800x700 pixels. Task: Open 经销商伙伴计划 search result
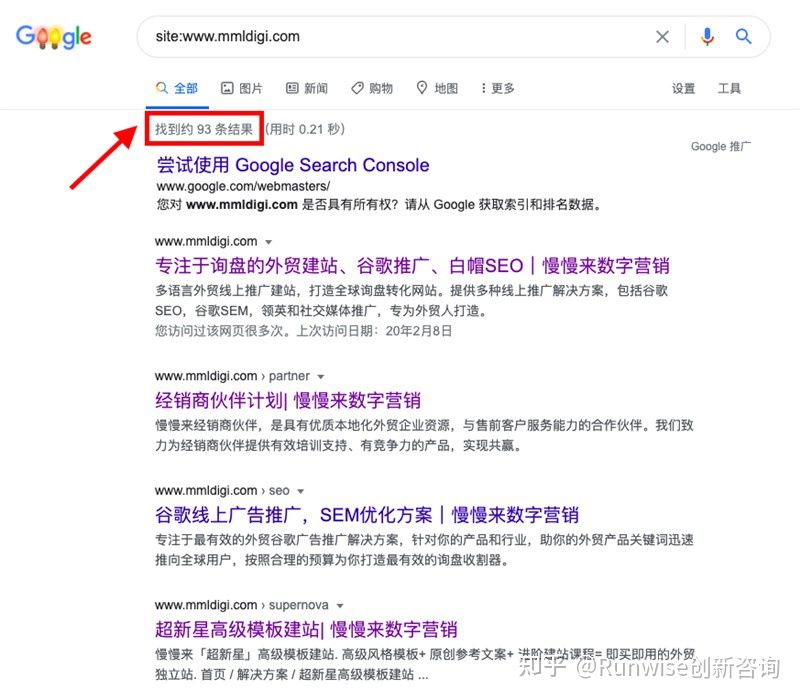click(288, 401)
